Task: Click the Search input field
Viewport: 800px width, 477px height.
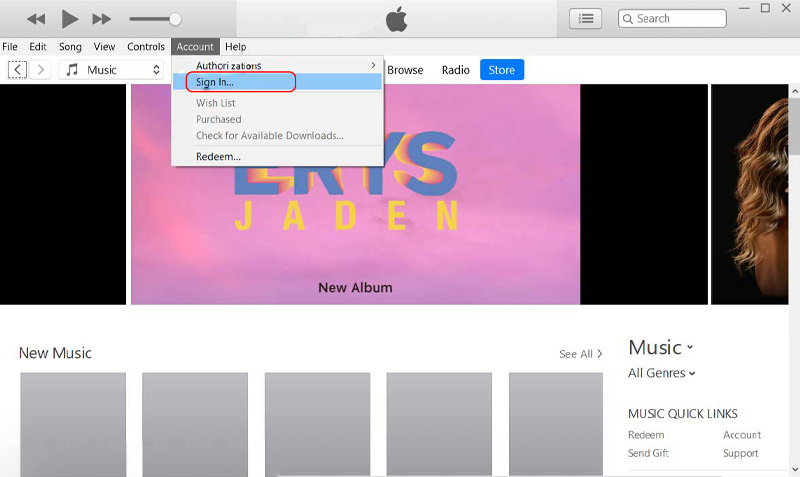Action: click(x=672, y=19)
